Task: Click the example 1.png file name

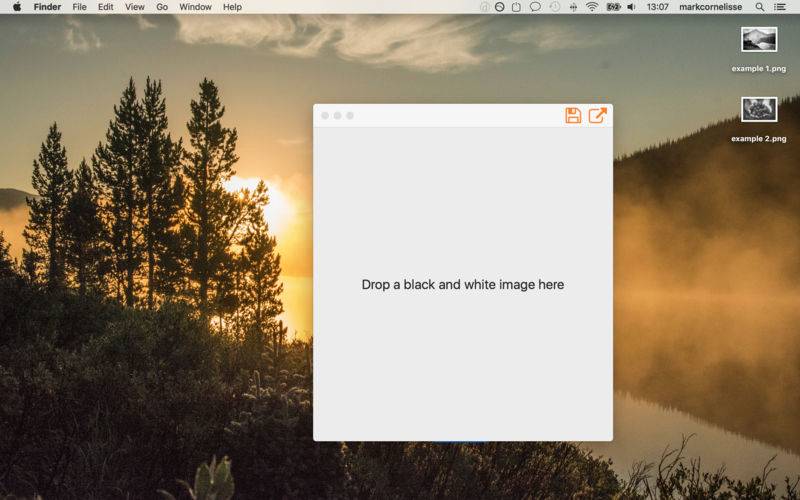Action: 759,68
